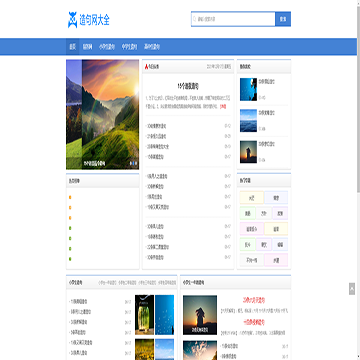360x360 pixels.
Task: Open the underwater diver thumbnail in the sidebar
Action: [x=248, y=89]
